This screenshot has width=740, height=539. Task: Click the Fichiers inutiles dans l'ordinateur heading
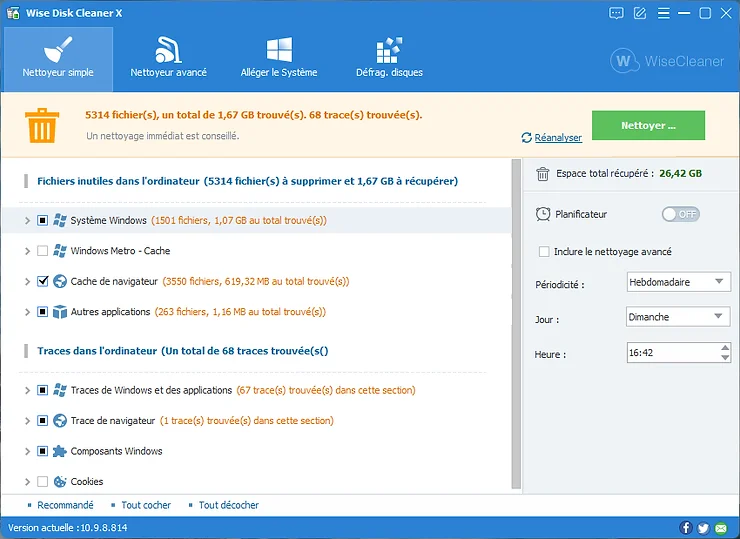[x=247, y=181]
